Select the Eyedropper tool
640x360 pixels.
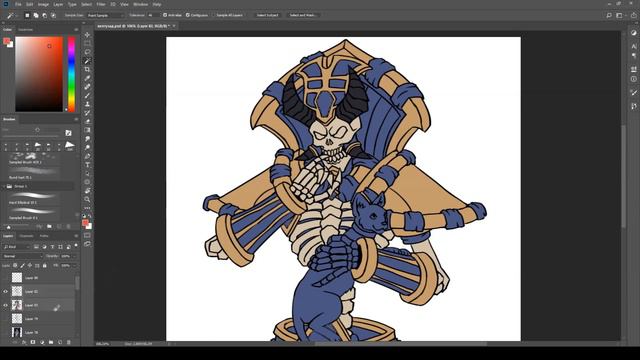coord(87,78)
